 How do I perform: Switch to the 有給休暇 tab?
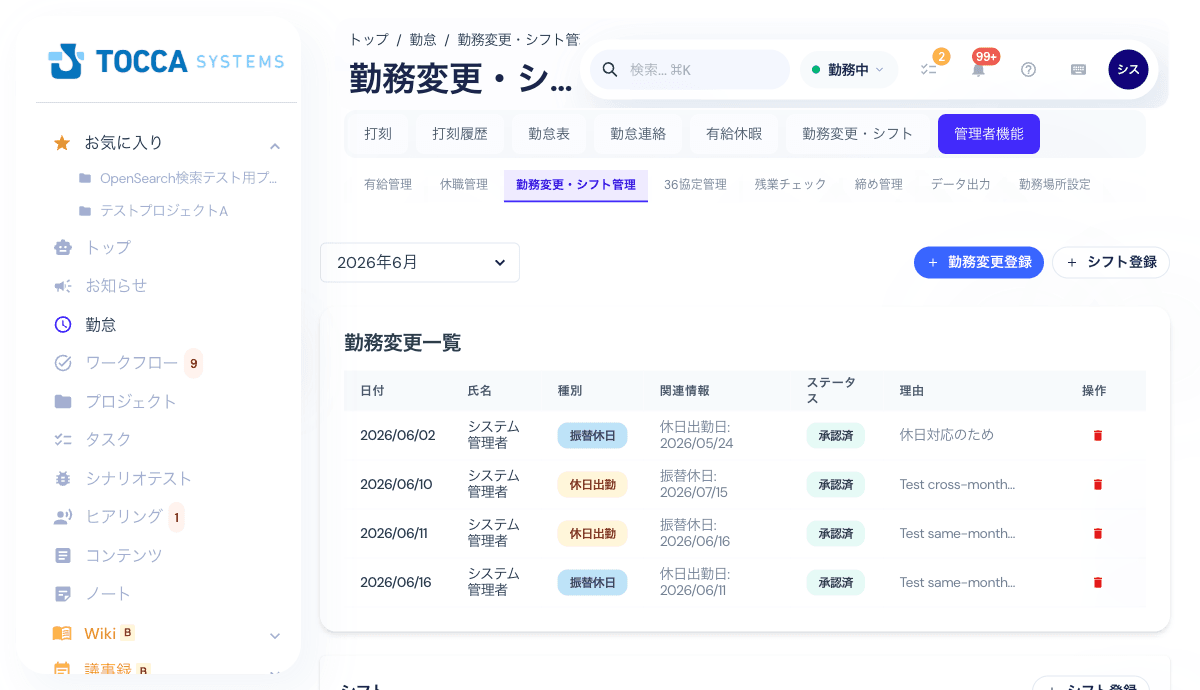(x=734, y=134)
